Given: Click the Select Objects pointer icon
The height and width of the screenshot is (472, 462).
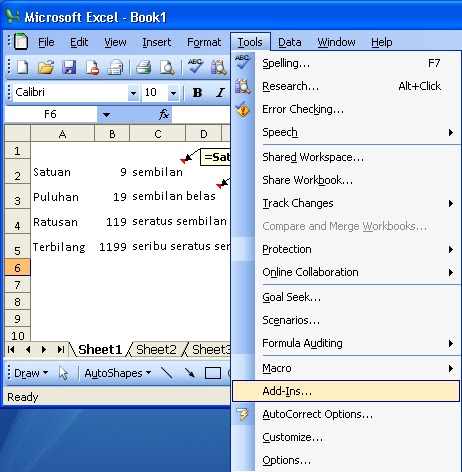Looking at the screenshot, I should tap(63, 373).
